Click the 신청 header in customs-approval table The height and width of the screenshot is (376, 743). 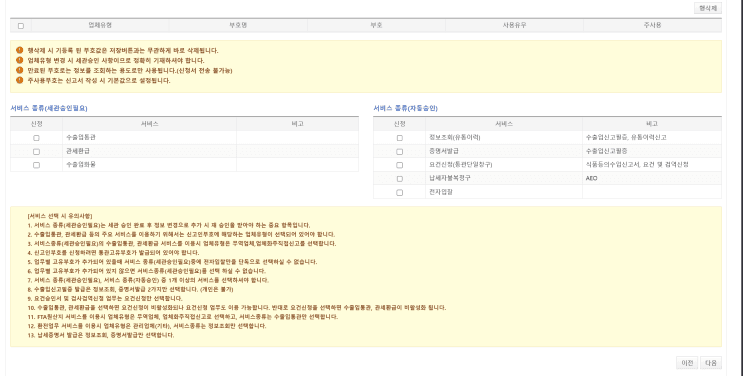pos(36,124)
